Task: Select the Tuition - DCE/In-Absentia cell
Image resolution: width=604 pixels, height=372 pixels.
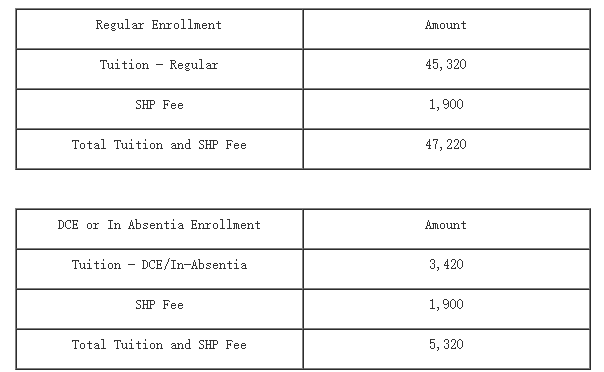Action: [x=159, y=269]
